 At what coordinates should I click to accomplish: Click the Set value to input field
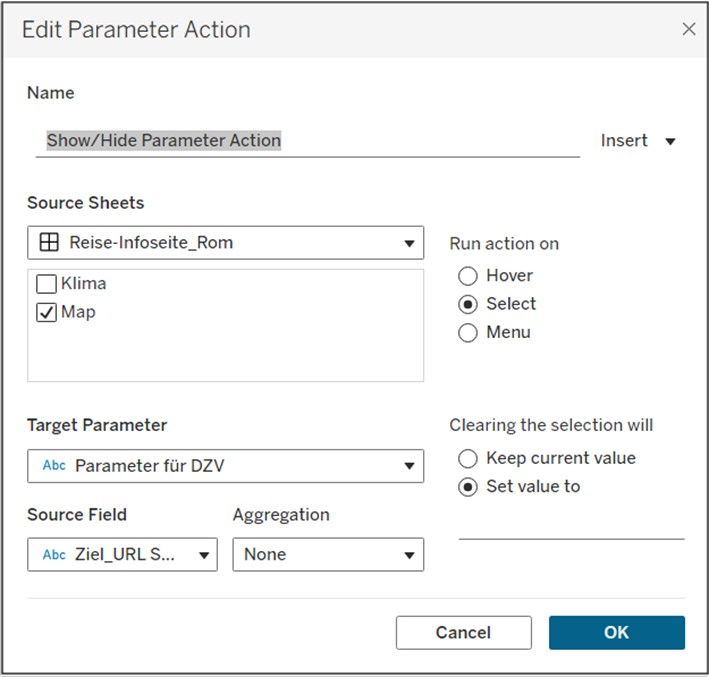pos(571,526)
